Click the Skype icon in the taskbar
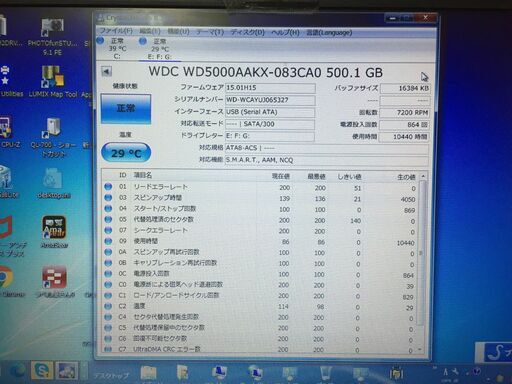The image size is (512, 384). [x=41, y=370]
